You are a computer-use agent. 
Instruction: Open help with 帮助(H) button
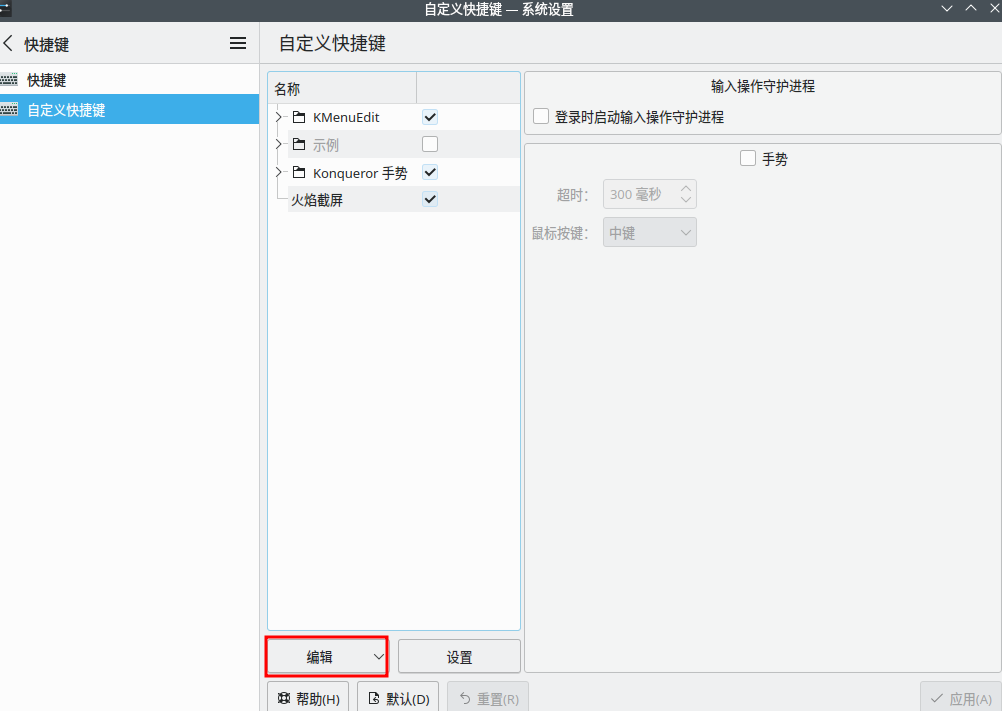click(308, 698)
